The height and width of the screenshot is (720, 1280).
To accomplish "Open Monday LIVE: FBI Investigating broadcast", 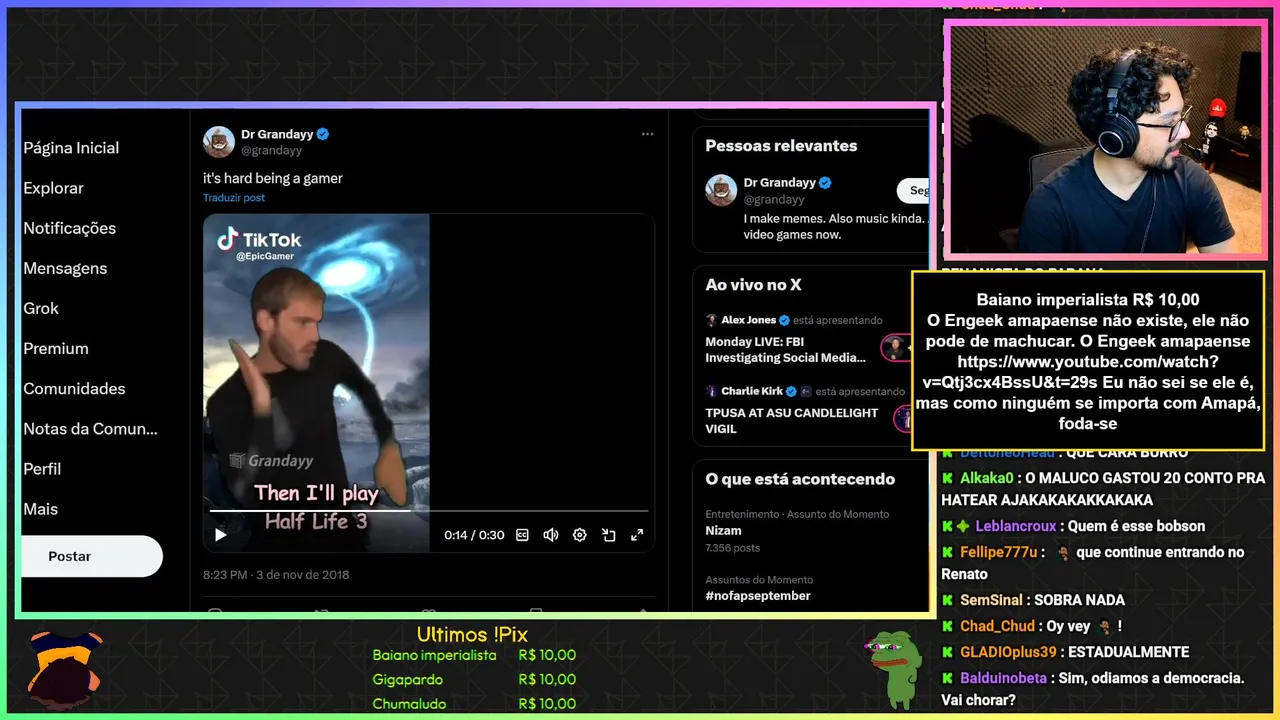I will click(x=785, y=349).
